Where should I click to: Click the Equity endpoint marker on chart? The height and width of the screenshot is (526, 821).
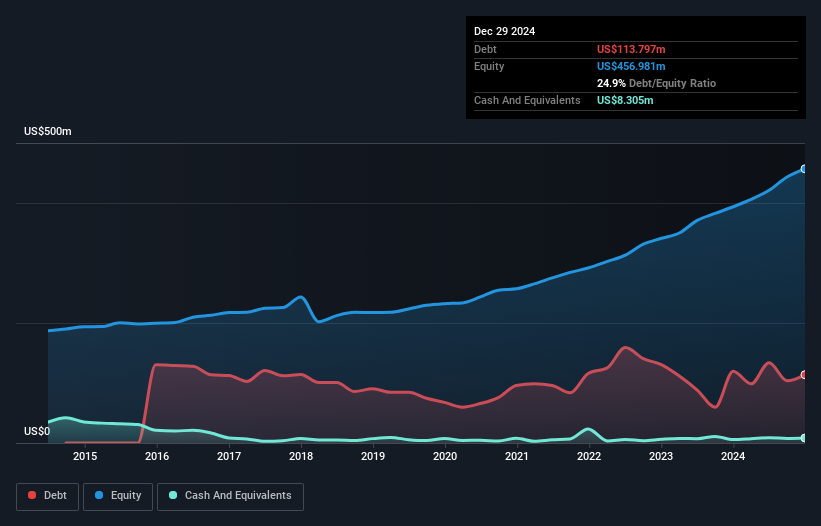click(804, 169)
